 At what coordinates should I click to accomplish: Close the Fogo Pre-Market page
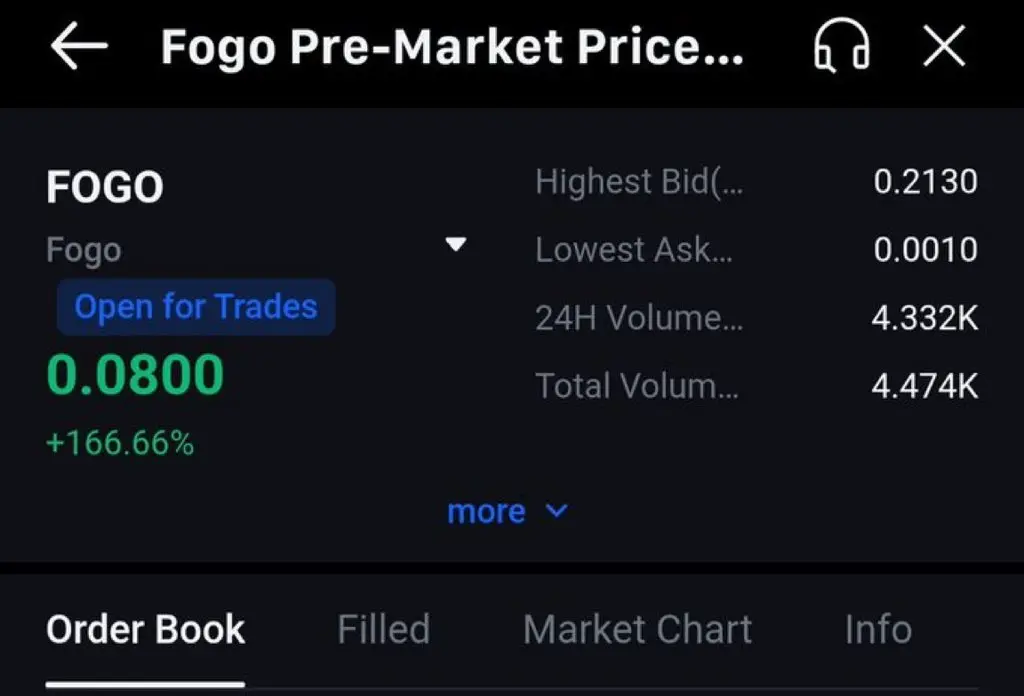point(943,47)
